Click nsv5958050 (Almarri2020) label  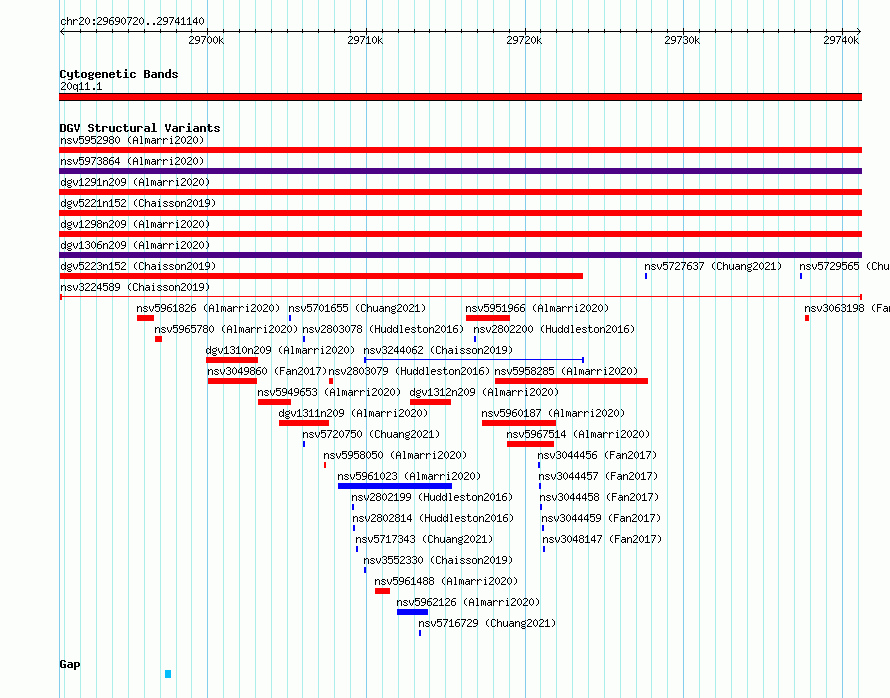click(x=395, y=455)
